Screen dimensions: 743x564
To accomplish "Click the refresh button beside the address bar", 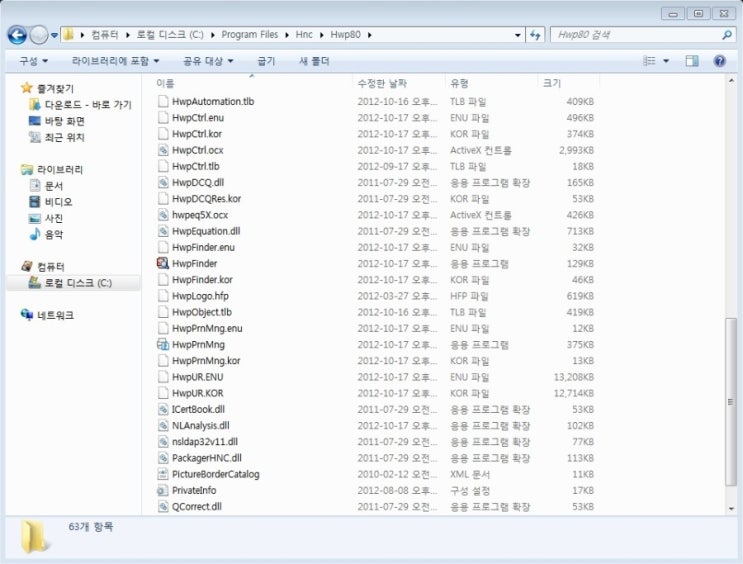I will coord(535,35).
